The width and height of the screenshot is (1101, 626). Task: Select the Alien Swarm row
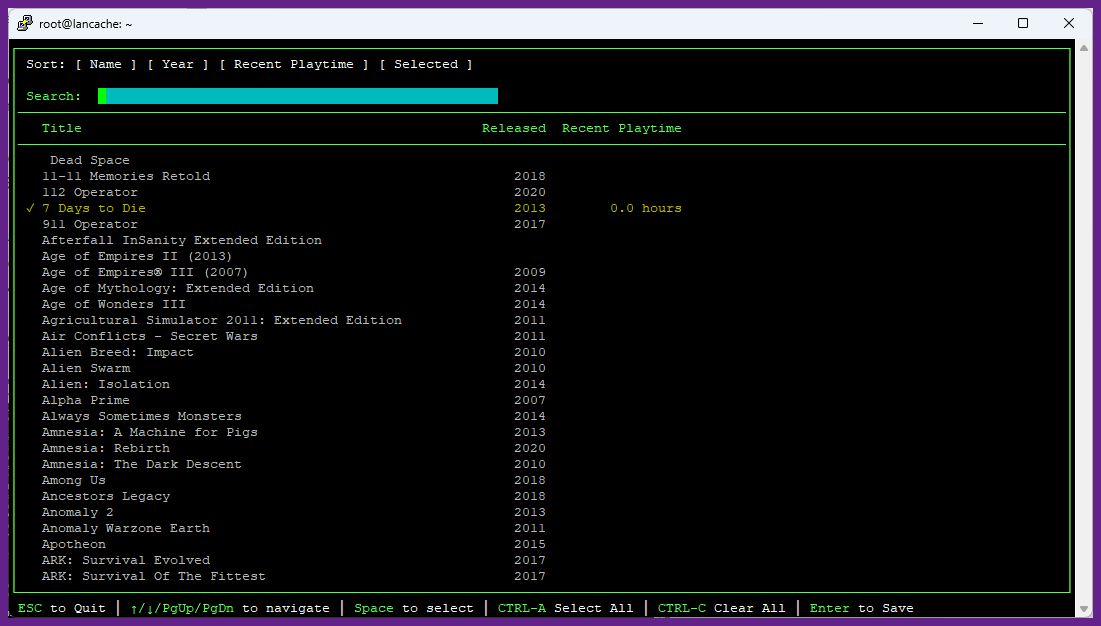click(x=86, y=368)
